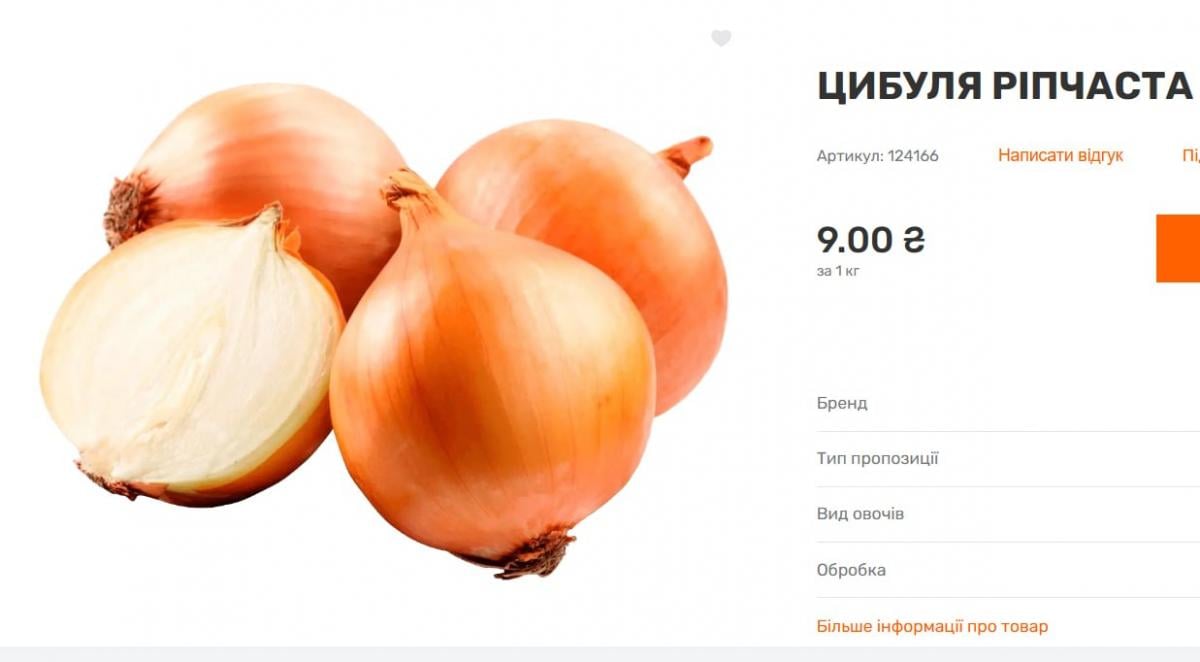Click the article number 'Артикул: 124166'

click(878, 156)
